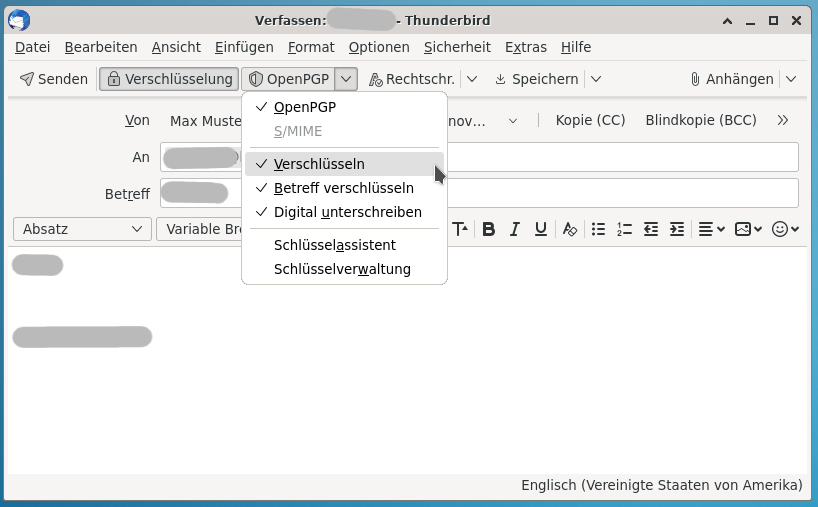Open Schlüsselassistent from the menu
Screen dimensions: 818x507
344,245
